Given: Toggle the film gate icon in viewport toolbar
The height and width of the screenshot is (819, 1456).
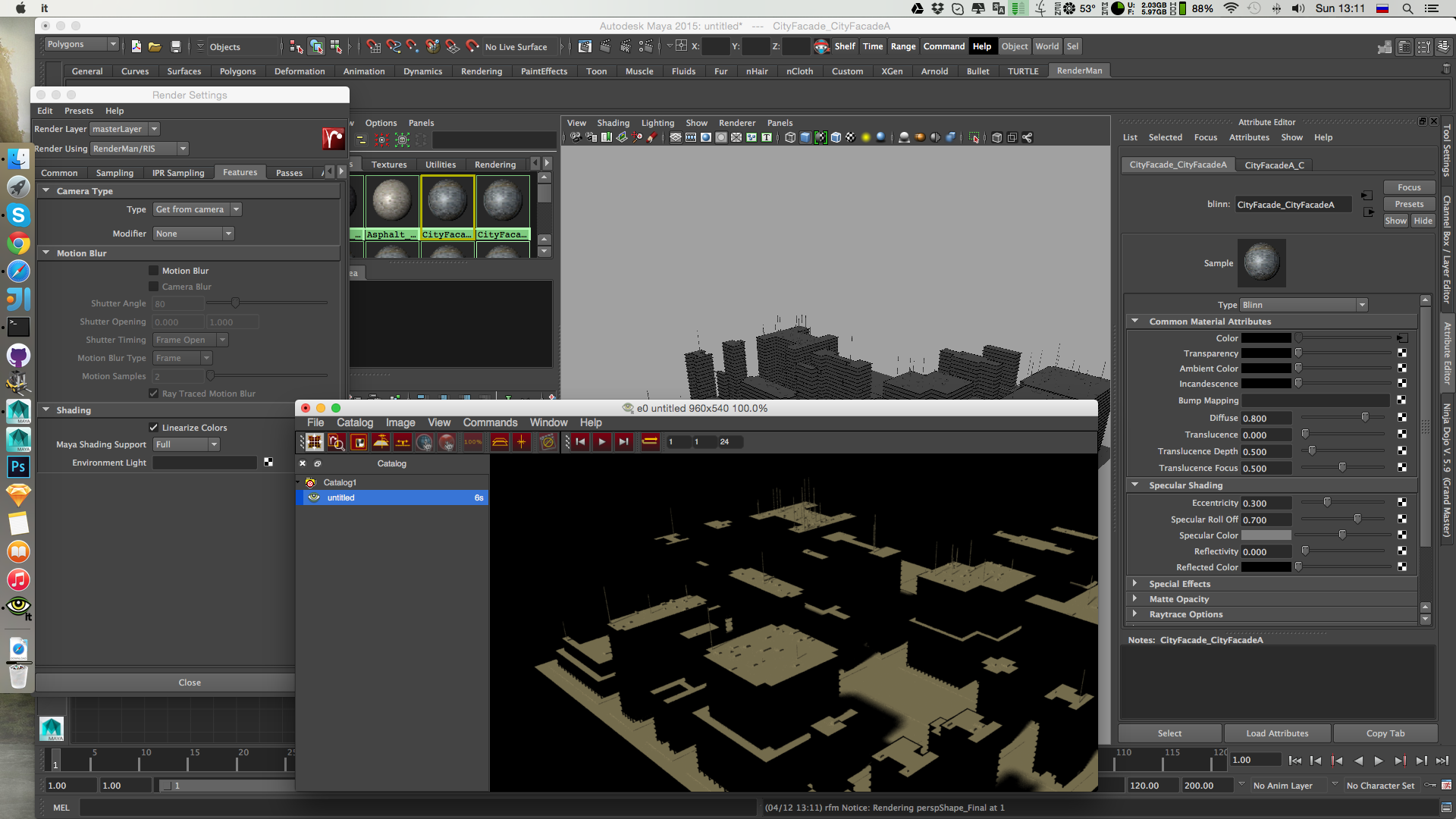Looking at the screenshot, I should coord(691,137).
